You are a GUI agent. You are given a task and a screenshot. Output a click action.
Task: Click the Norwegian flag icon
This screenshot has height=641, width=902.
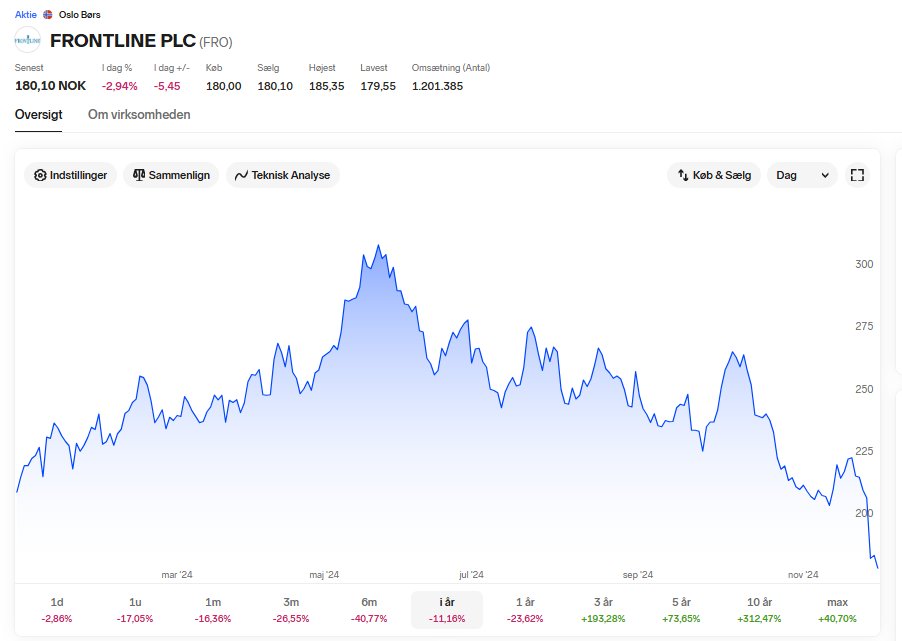[48, 14]
